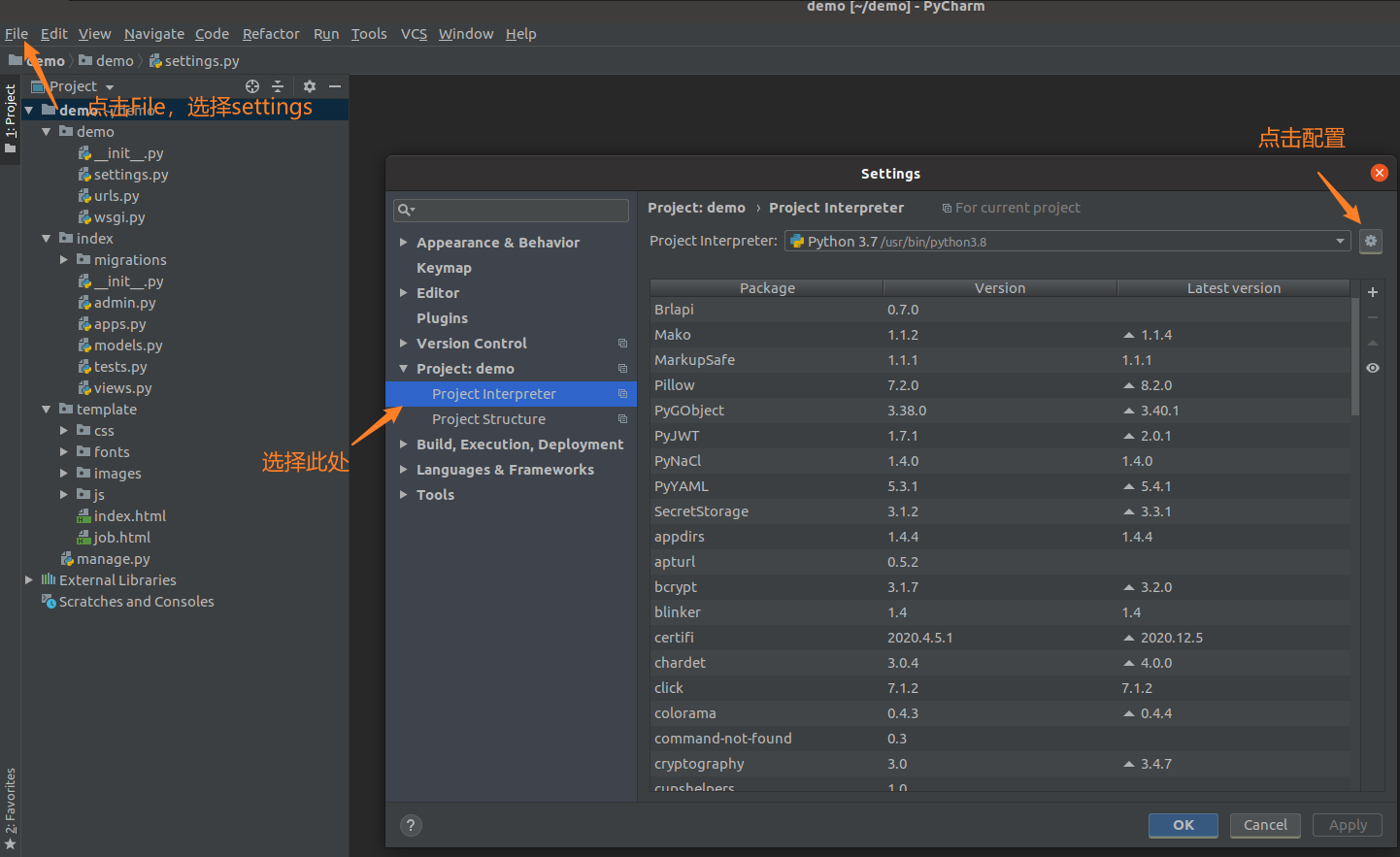Open the Project Interpreter dropdown

[x=1340, y=242]
